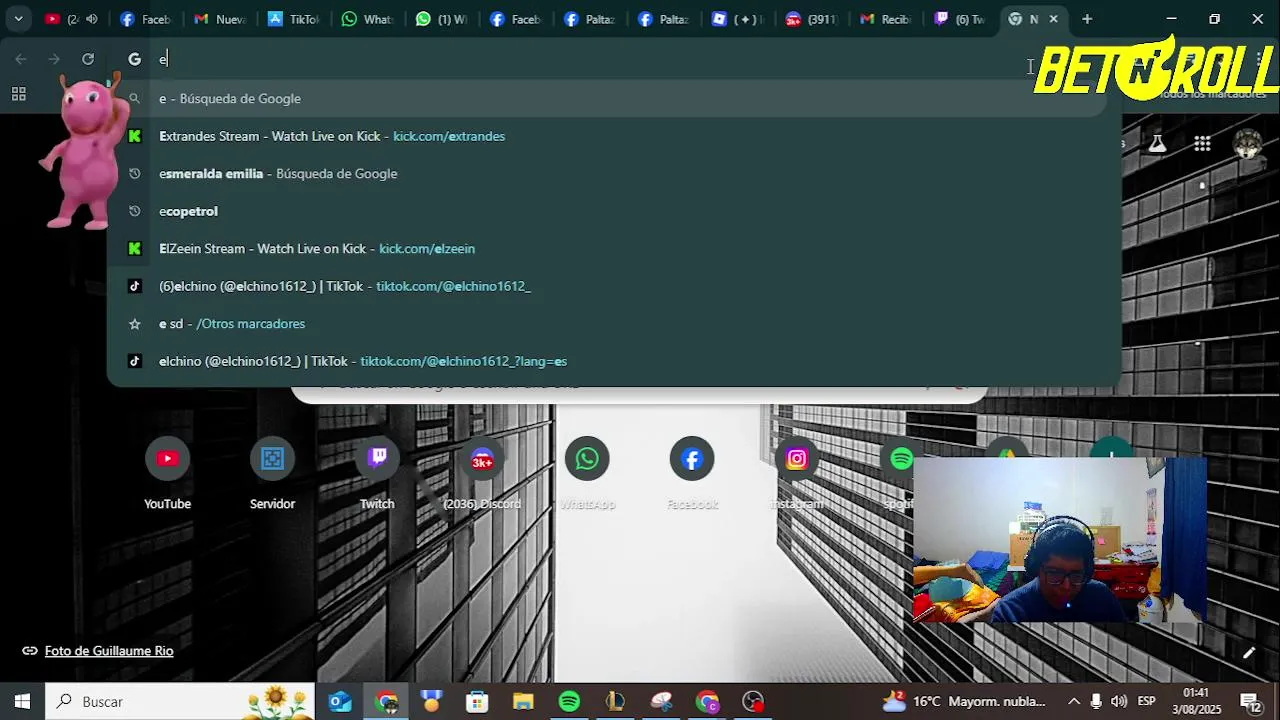Open a new browser tab
The image size is (1280, 720).
1087,19
